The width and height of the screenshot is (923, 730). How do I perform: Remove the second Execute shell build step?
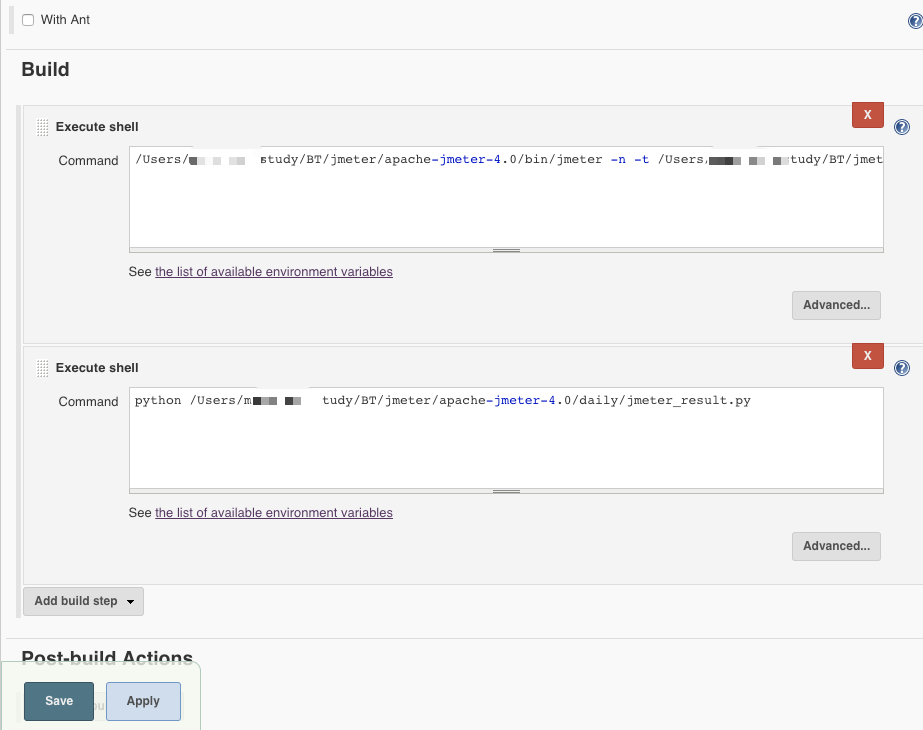pyautogui.click(x=868, y=356)
